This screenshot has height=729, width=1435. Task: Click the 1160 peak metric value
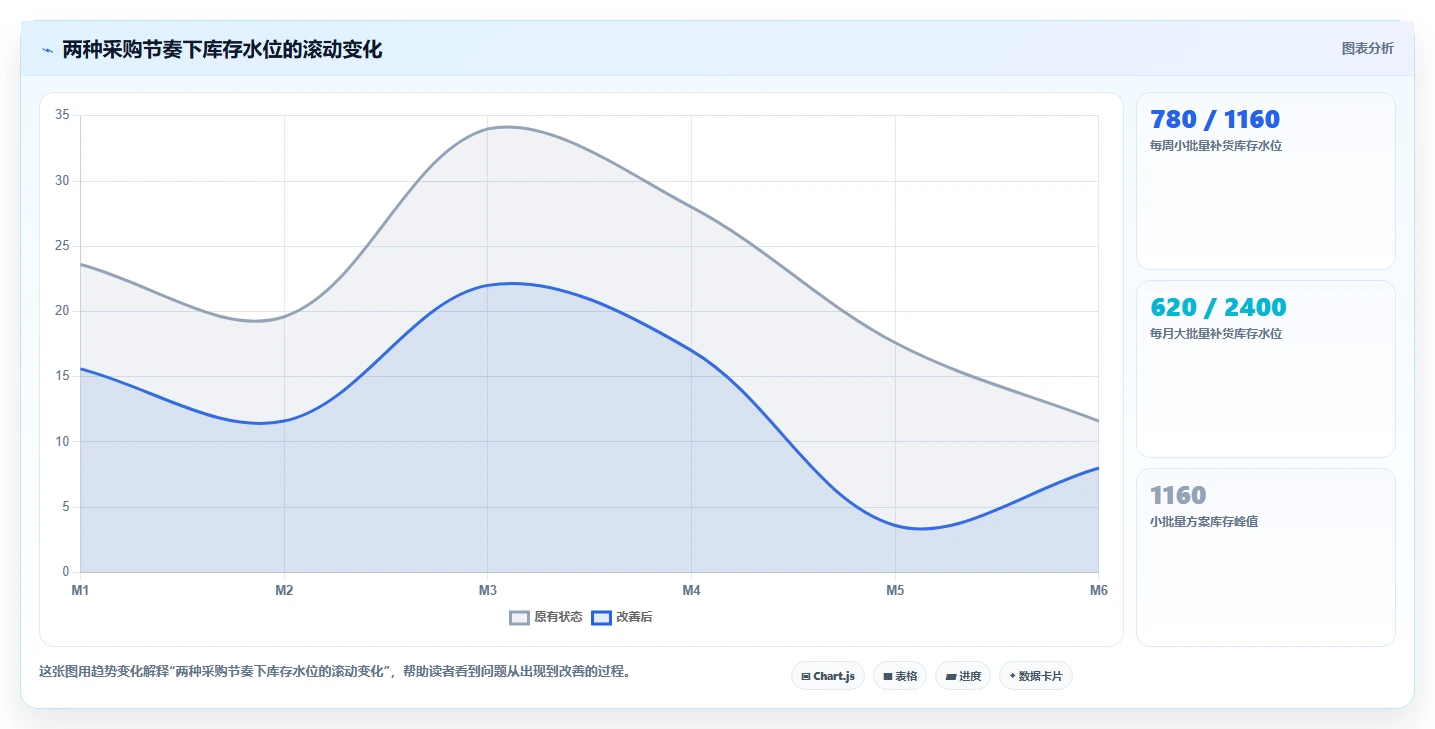(1178, 495)
